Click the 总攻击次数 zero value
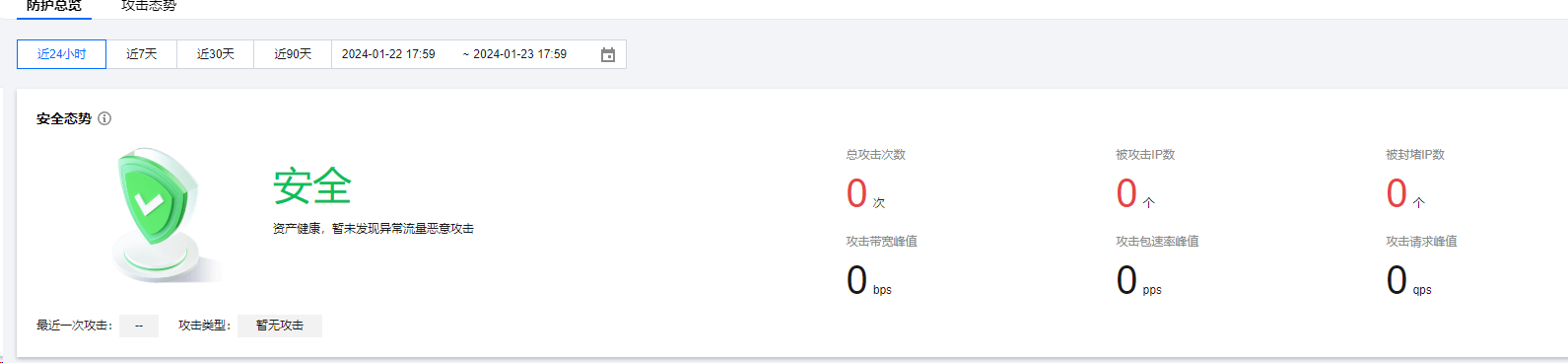Screen dimensions: 1568x363 (x=856, y=193)
